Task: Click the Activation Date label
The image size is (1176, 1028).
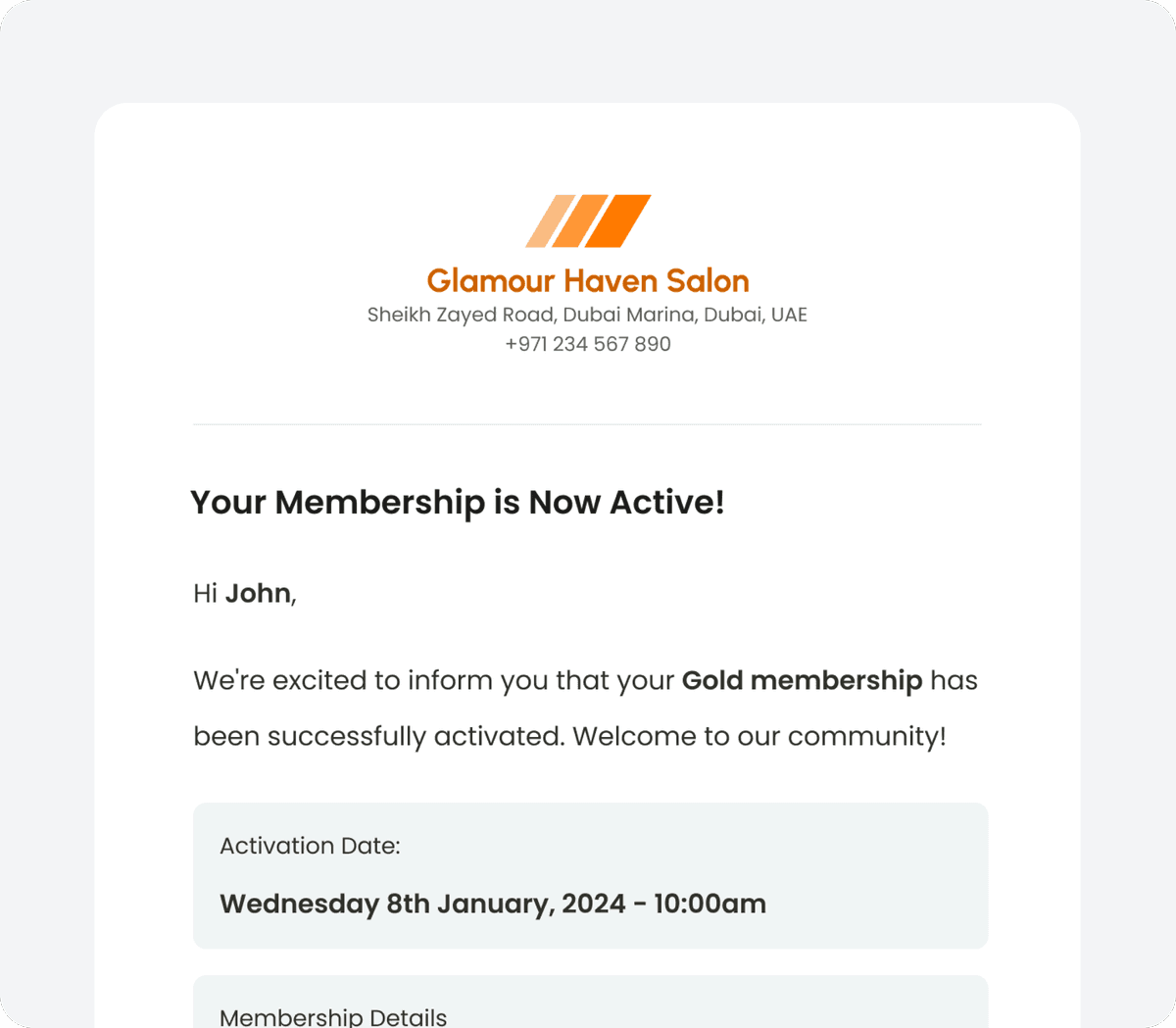Action: point(310,846)
